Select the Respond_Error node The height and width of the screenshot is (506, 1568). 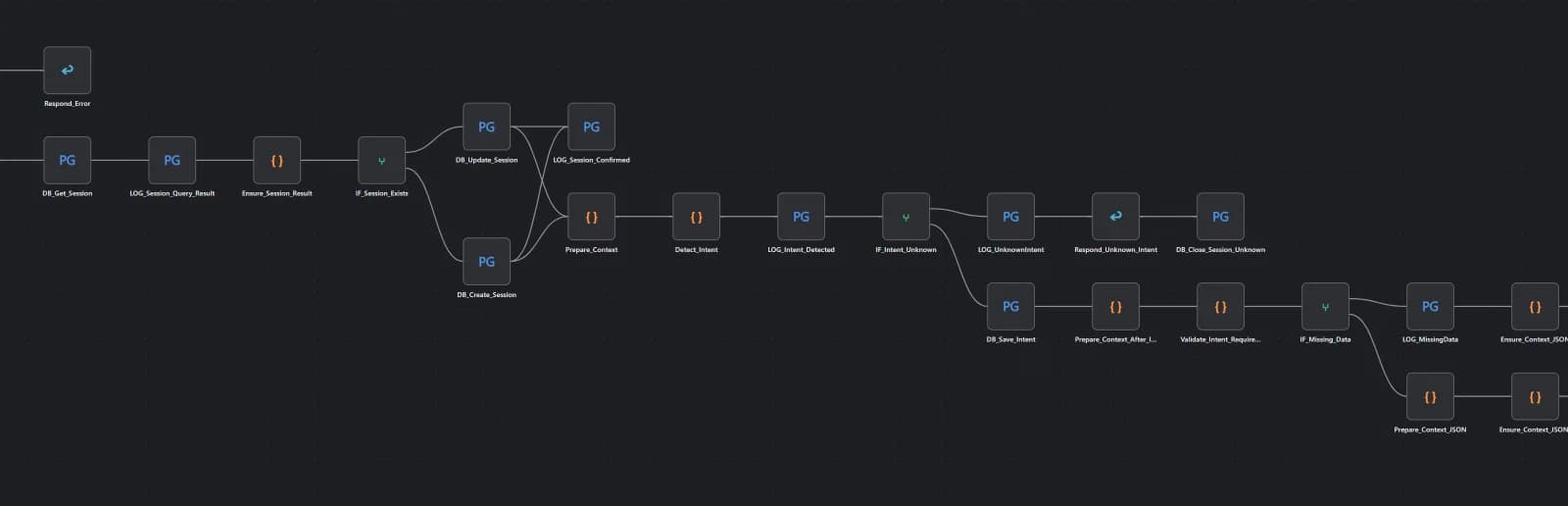(68, 71)
